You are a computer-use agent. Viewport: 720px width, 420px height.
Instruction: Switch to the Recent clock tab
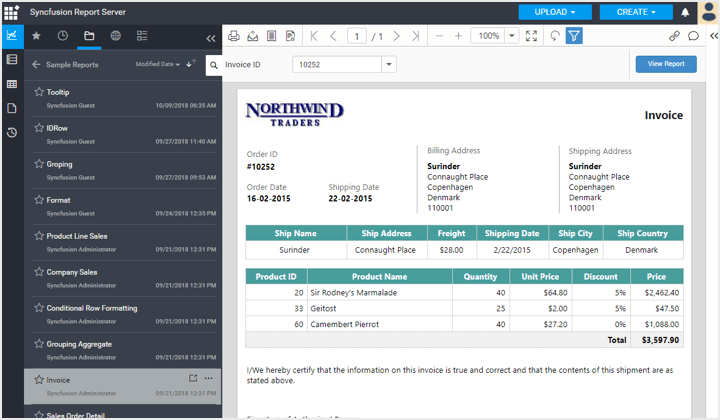(x=62, y=36)
